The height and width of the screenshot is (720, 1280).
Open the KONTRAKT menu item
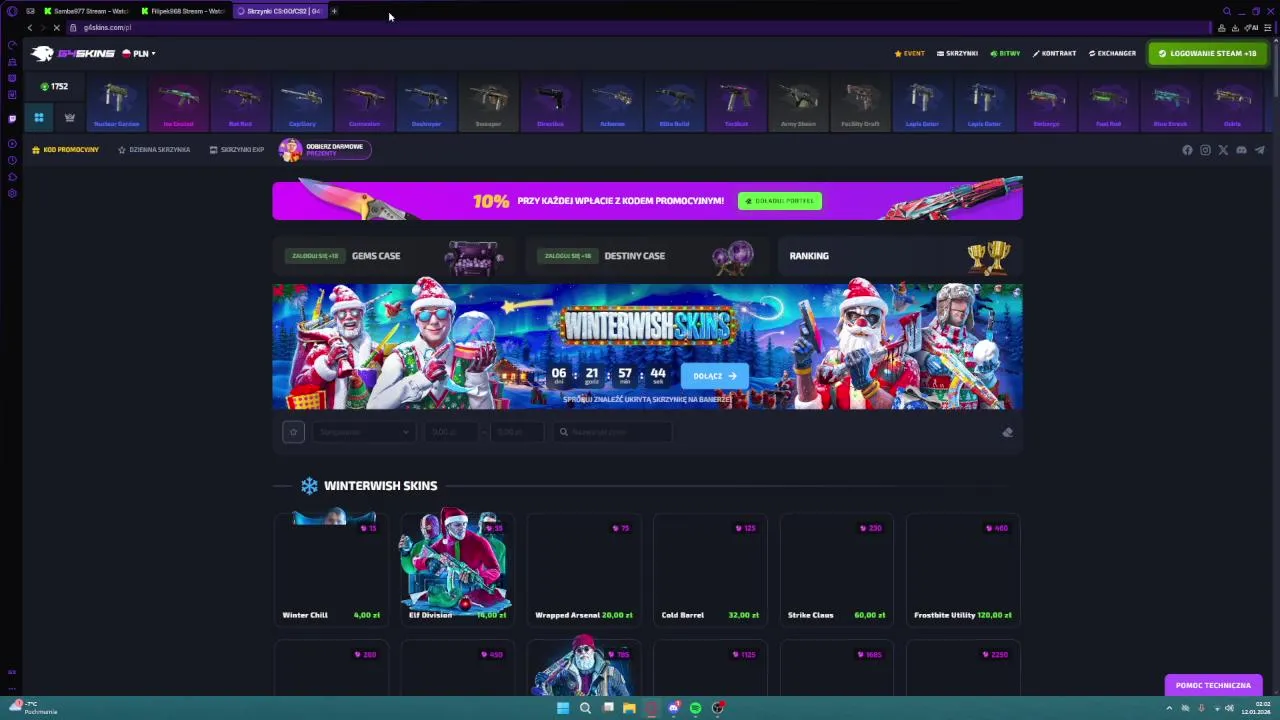click(x=1054, y=53)
